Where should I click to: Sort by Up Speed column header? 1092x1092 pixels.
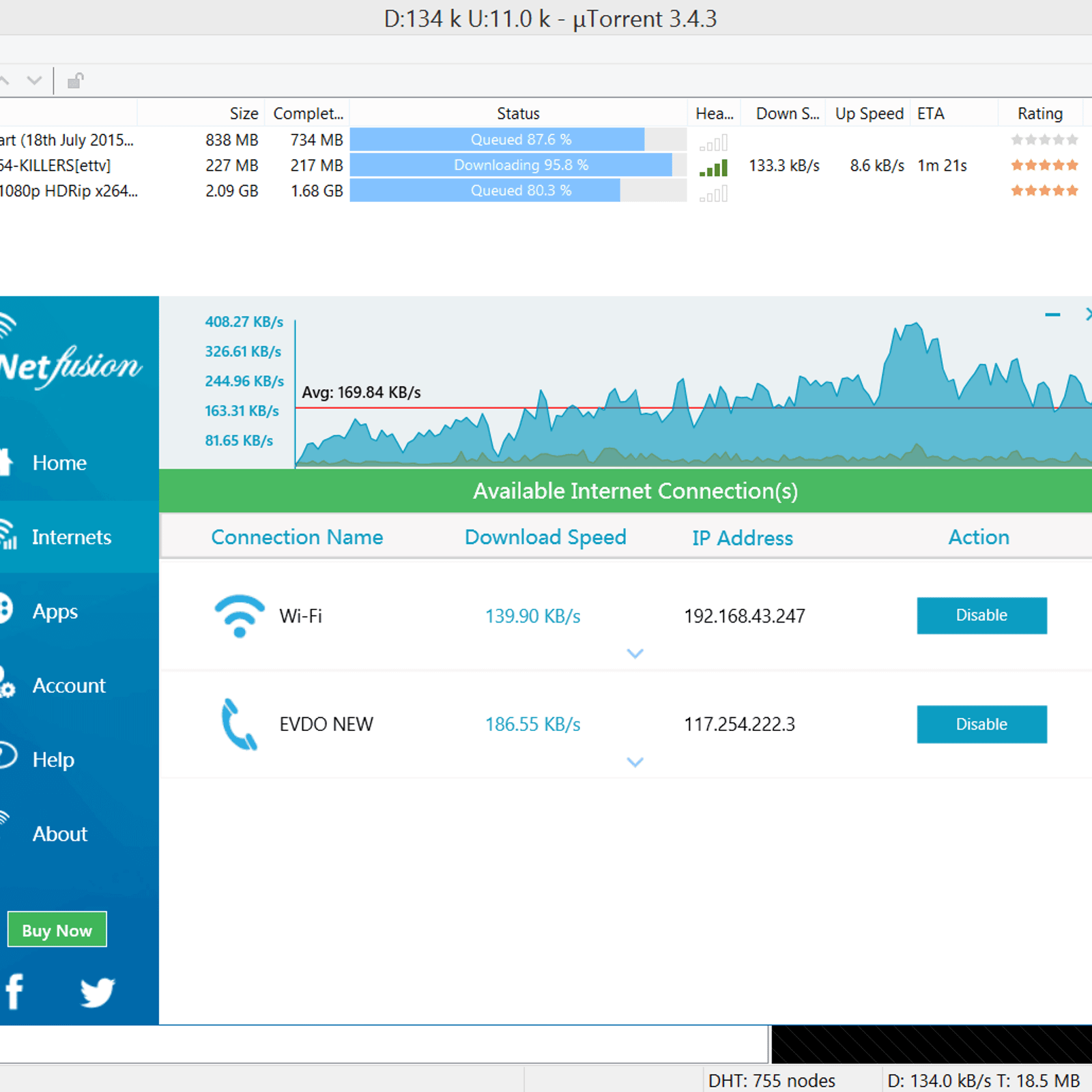[869, 113]
